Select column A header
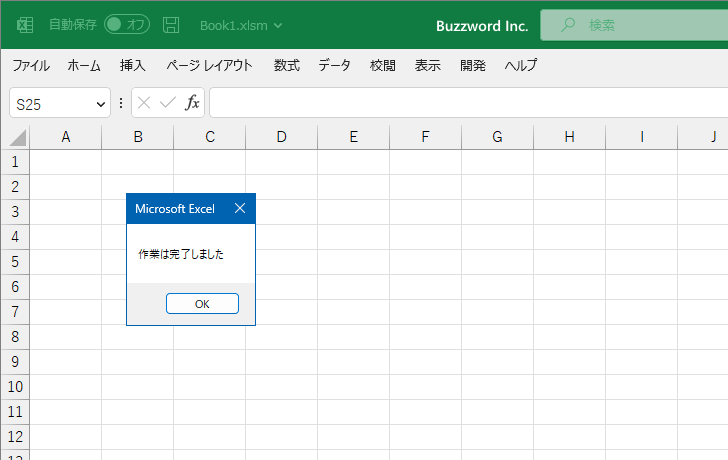 click(65, 137)
